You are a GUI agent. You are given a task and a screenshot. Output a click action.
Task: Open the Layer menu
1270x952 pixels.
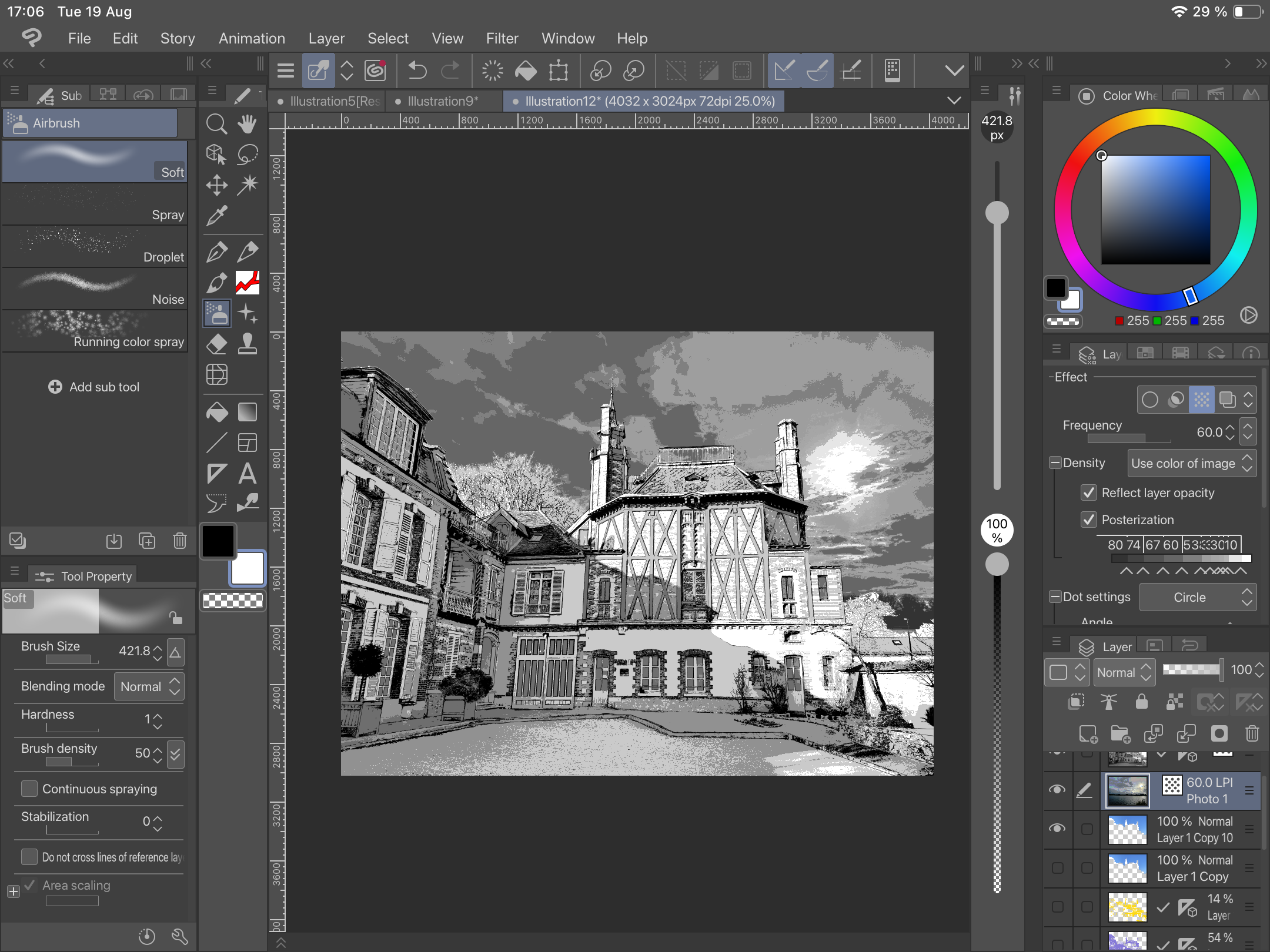[326, 38]
